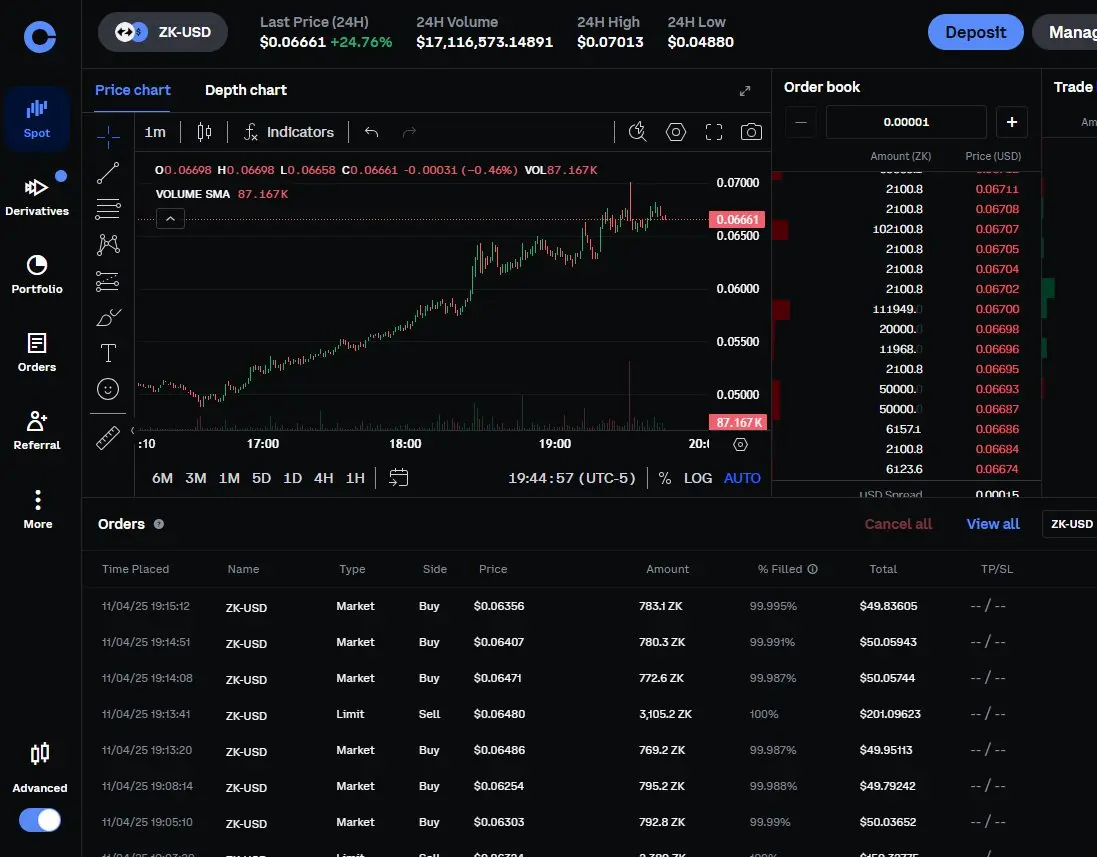The width and height of the screenshot is (1097, 857).
Task: Select the 3M time range
Action: pyautogui.click(x=196, y=478)
